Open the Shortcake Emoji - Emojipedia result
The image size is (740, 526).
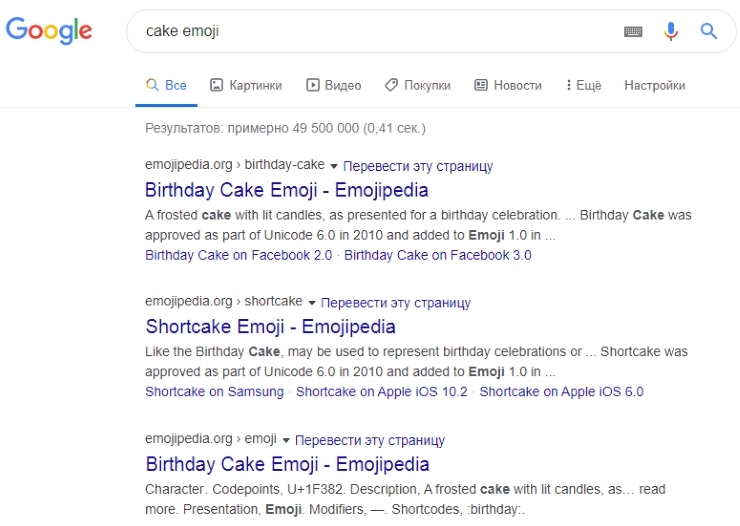pyautogui.click(x=270, y=327)
